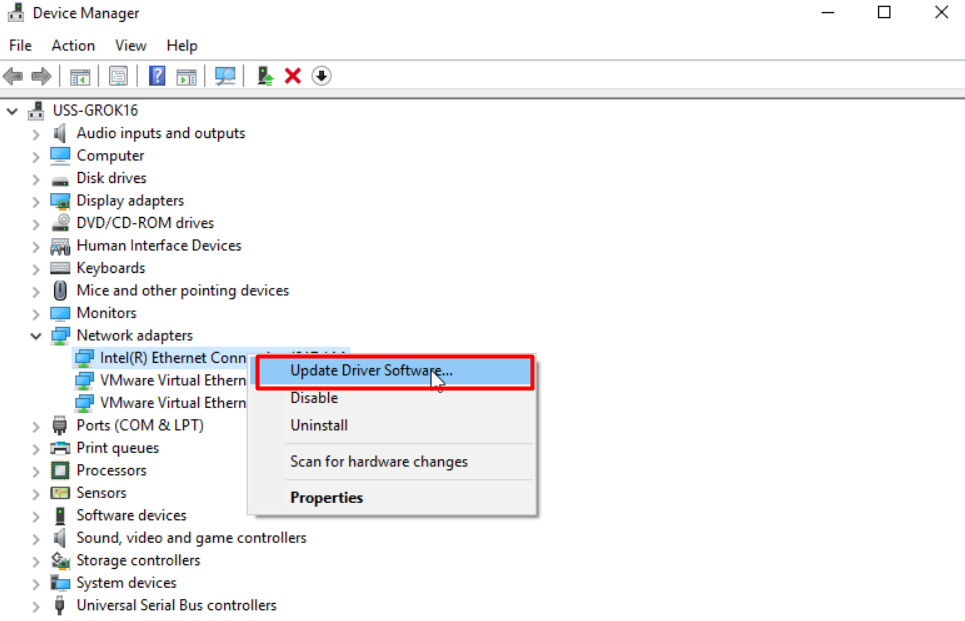
Task: Click the Back arrow in toolbar
Action: [13, 76]
